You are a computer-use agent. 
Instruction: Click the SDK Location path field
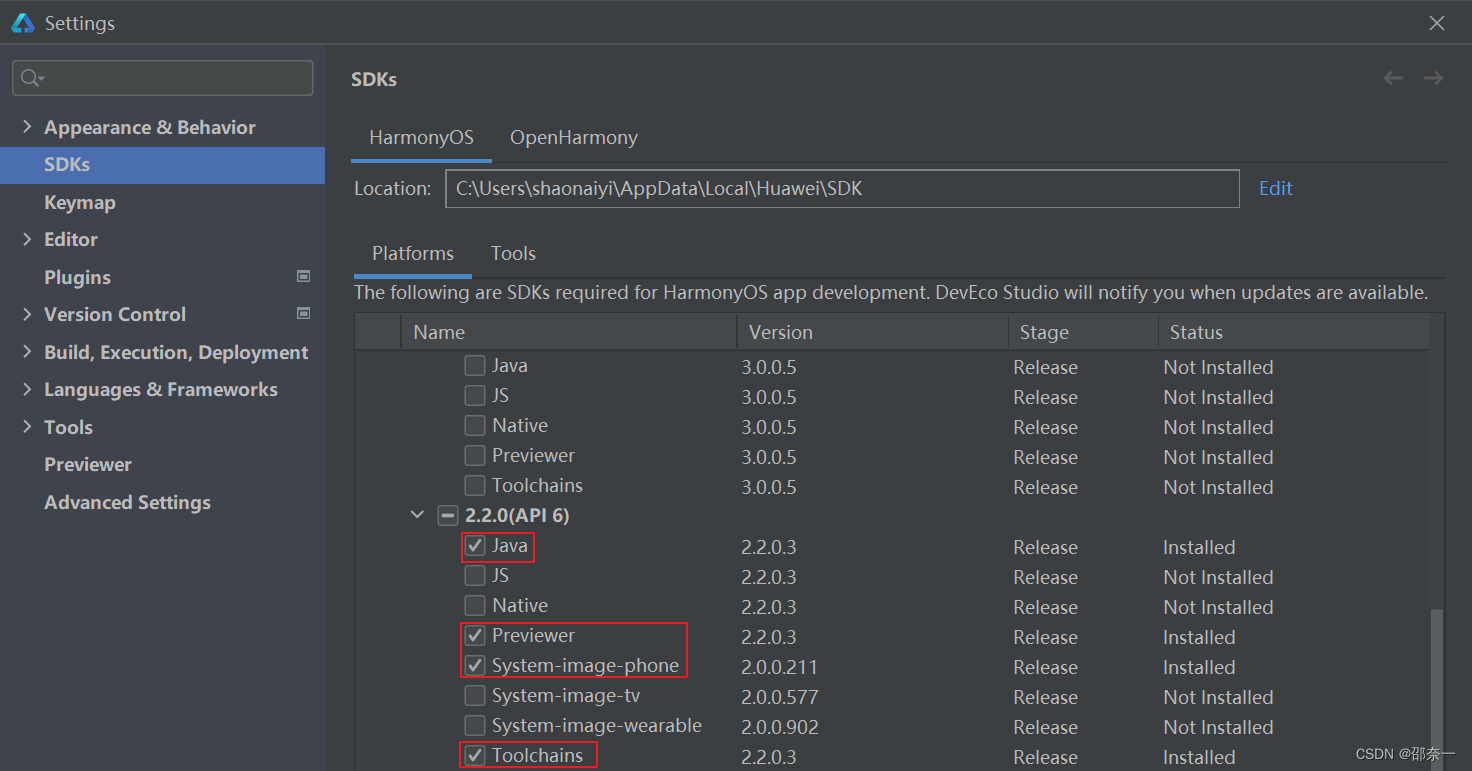(x=842, y=188)
